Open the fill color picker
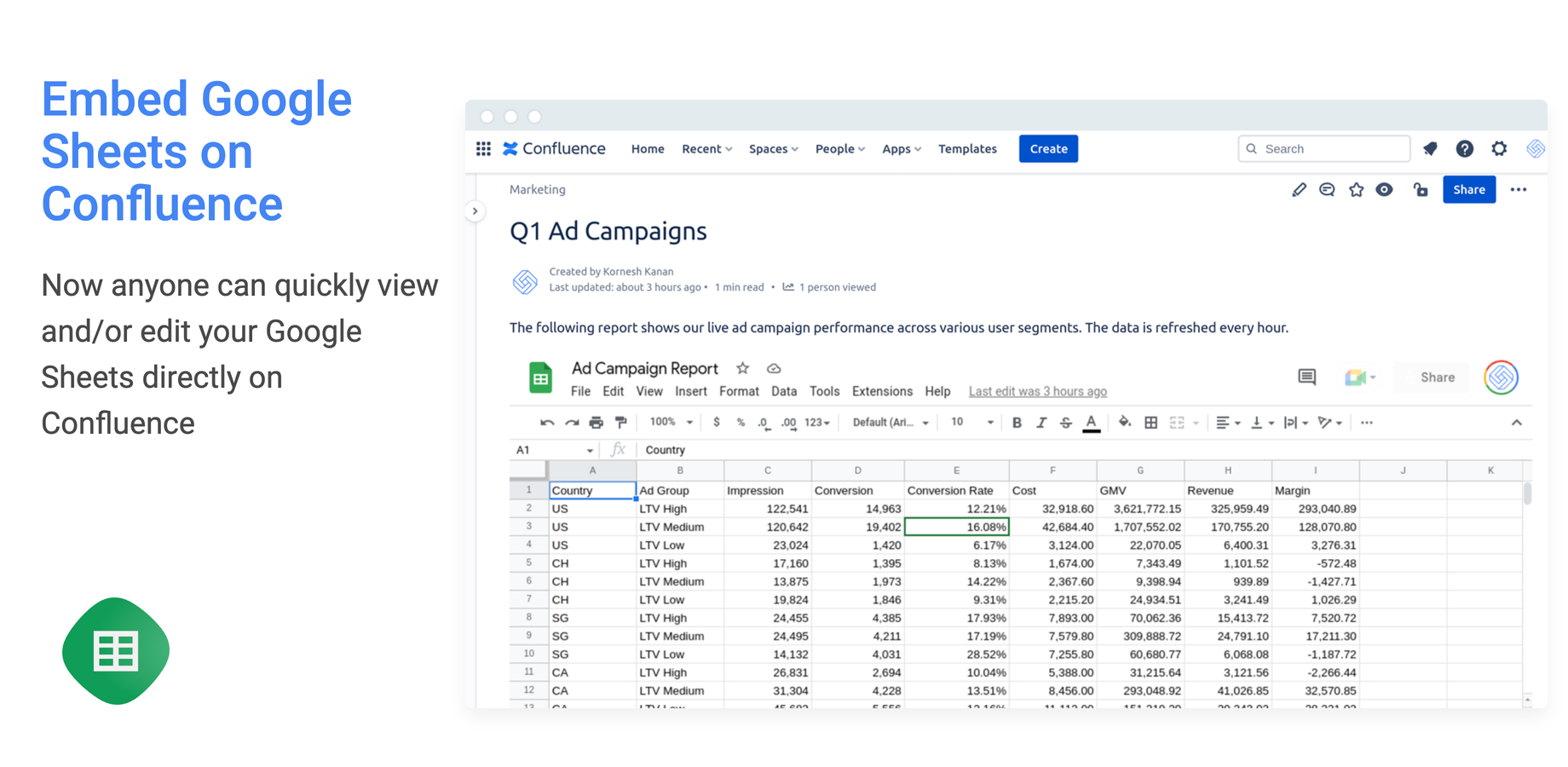 coord(1125,423)
